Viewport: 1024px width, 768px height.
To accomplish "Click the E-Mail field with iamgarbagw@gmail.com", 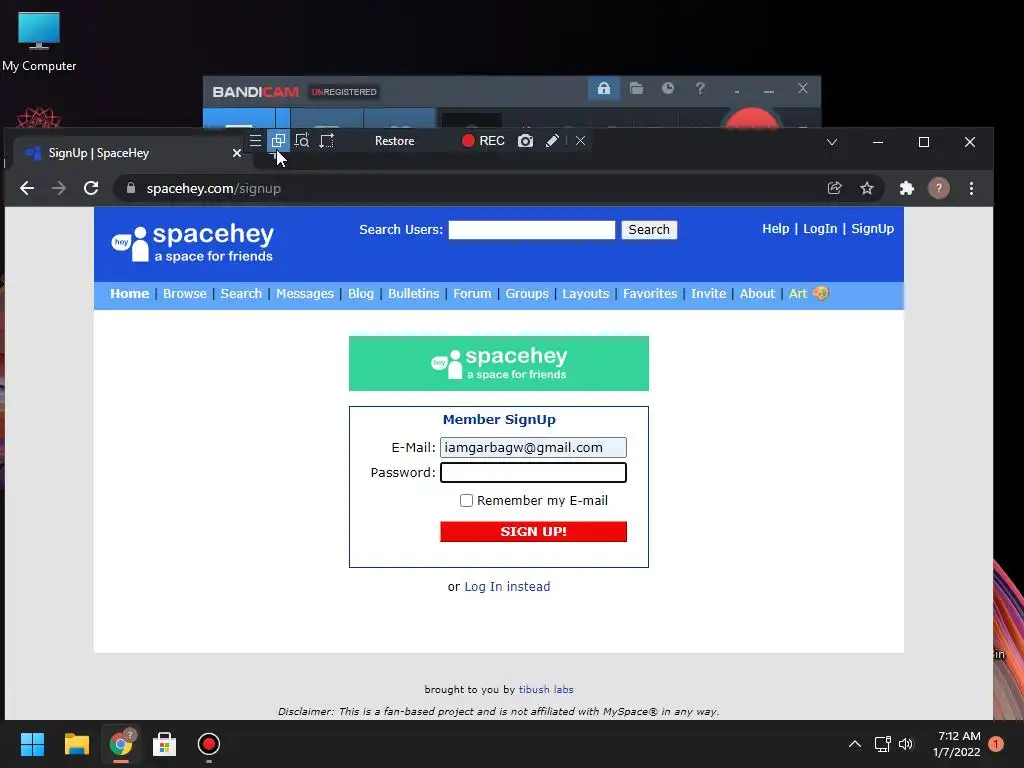I will click(x=533, y=447).
